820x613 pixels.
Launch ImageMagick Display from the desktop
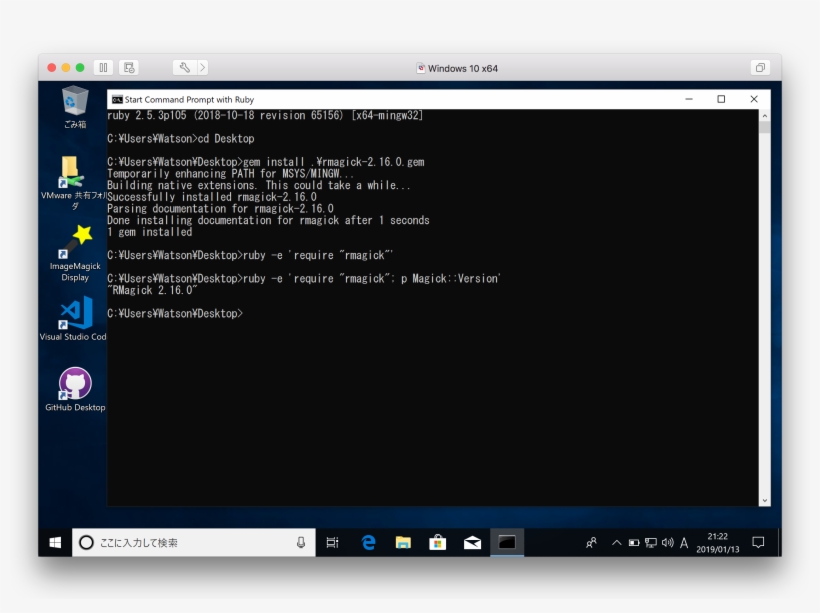[75, 240]
